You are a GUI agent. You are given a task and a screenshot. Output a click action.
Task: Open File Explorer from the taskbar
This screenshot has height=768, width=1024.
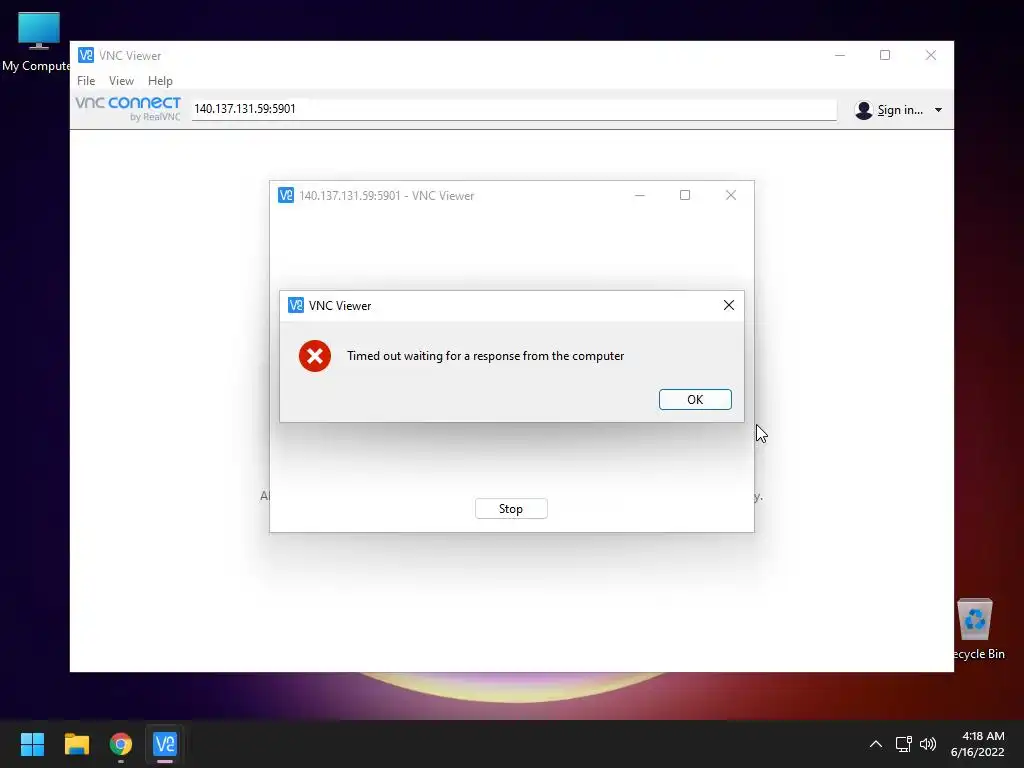pos(76,744)
